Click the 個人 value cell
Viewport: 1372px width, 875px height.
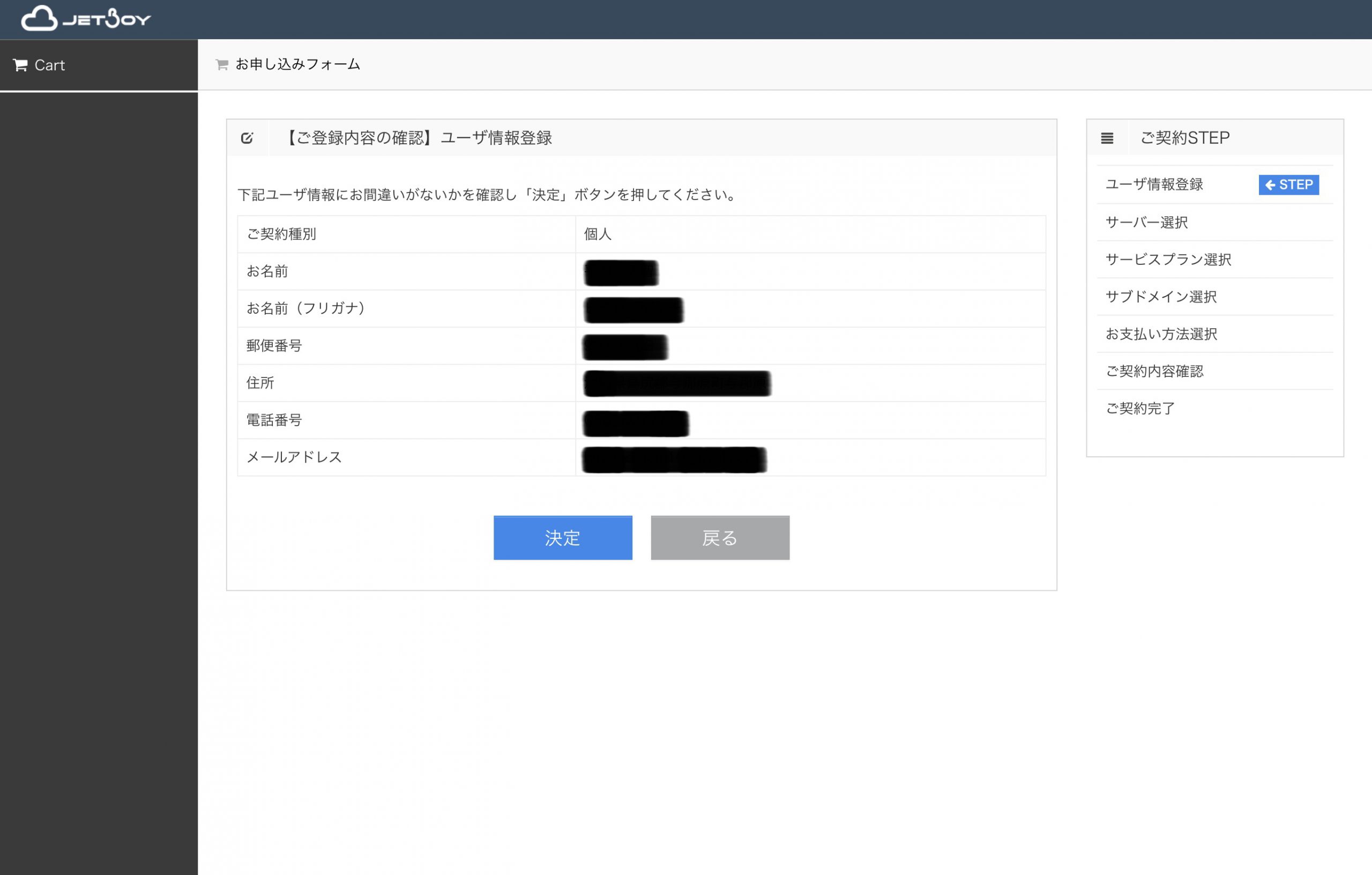810,234
